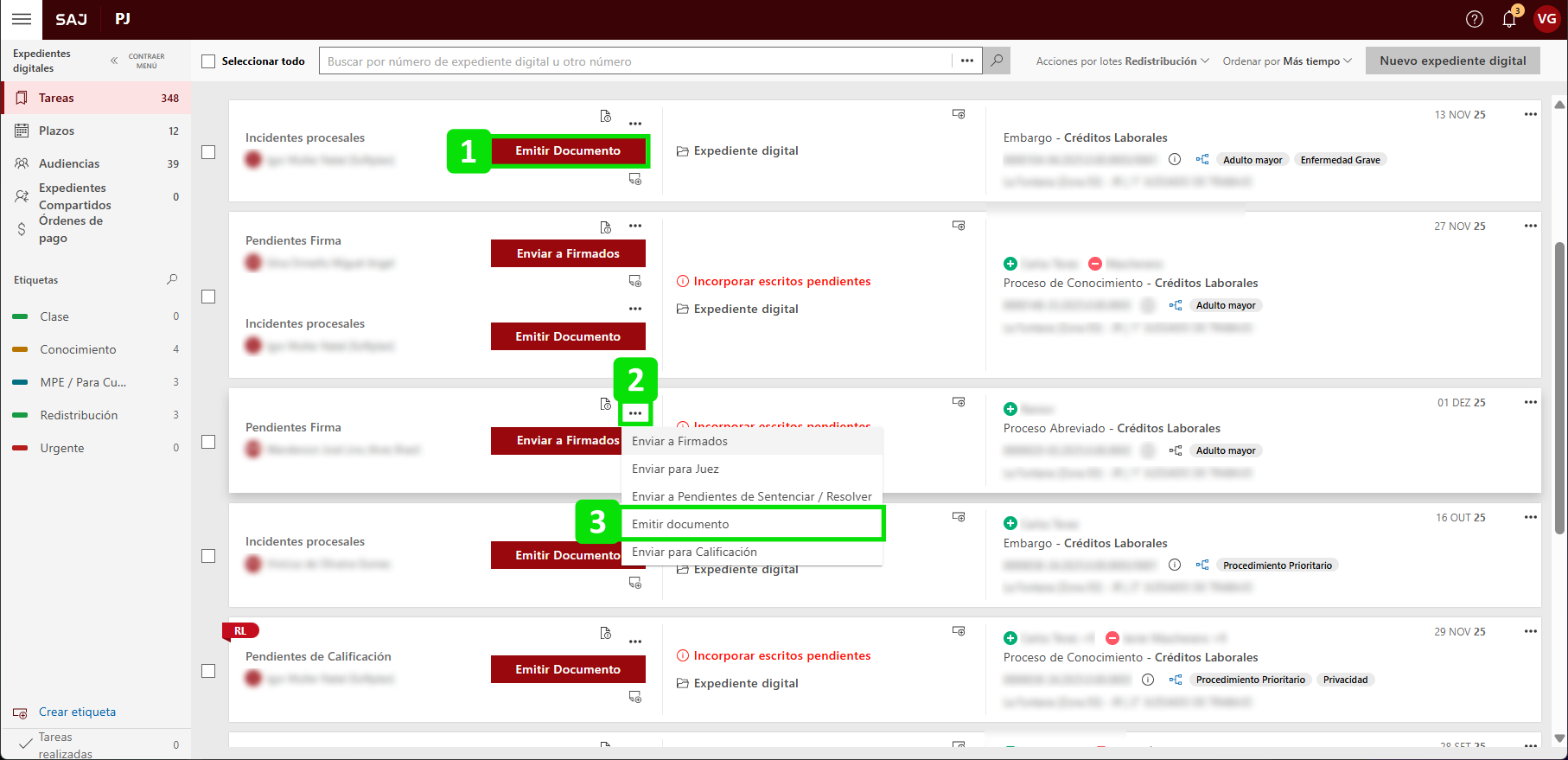1568x760 pixels.
Task: Select checkbox for 01 DEZ 25 card
Action: 208,442
